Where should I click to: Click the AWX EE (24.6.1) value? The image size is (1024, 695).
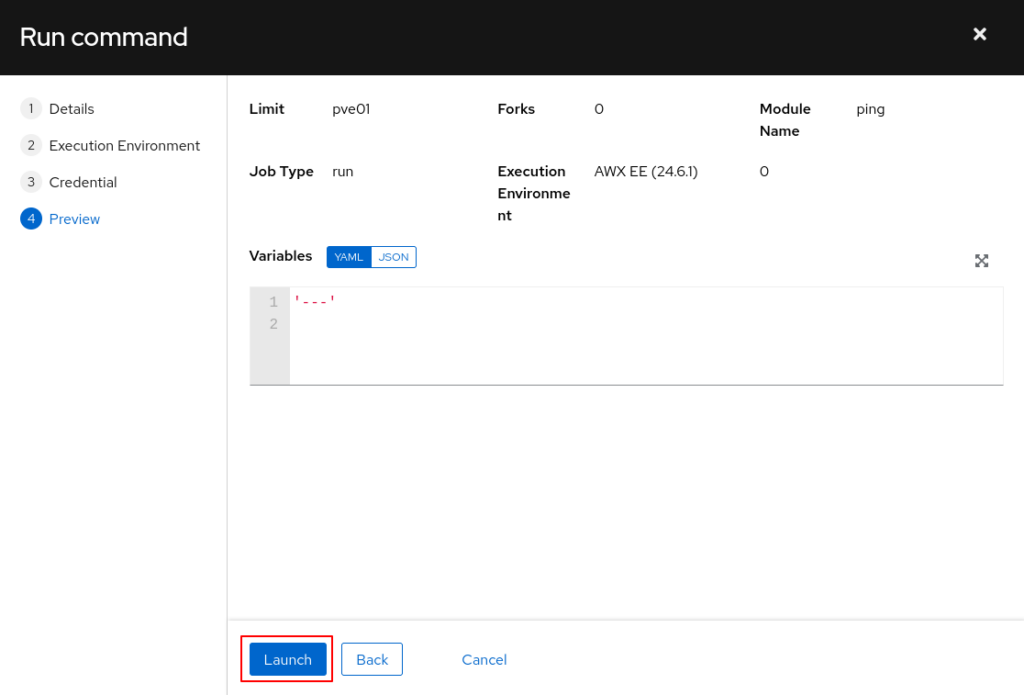click(646, 172)
